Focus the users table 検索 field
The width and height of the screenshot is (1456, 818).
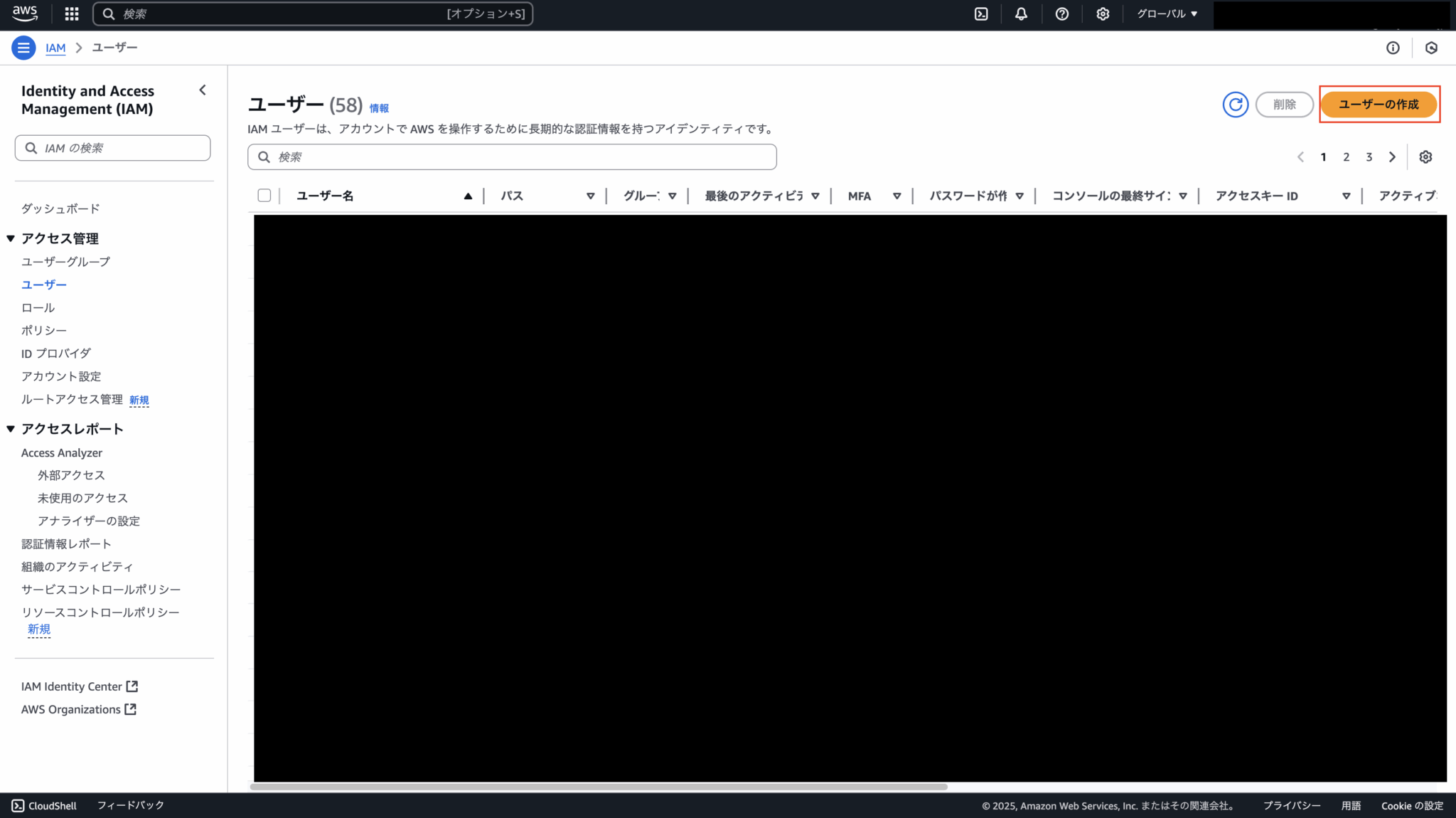pyautogui.click(x=512, y=157)
